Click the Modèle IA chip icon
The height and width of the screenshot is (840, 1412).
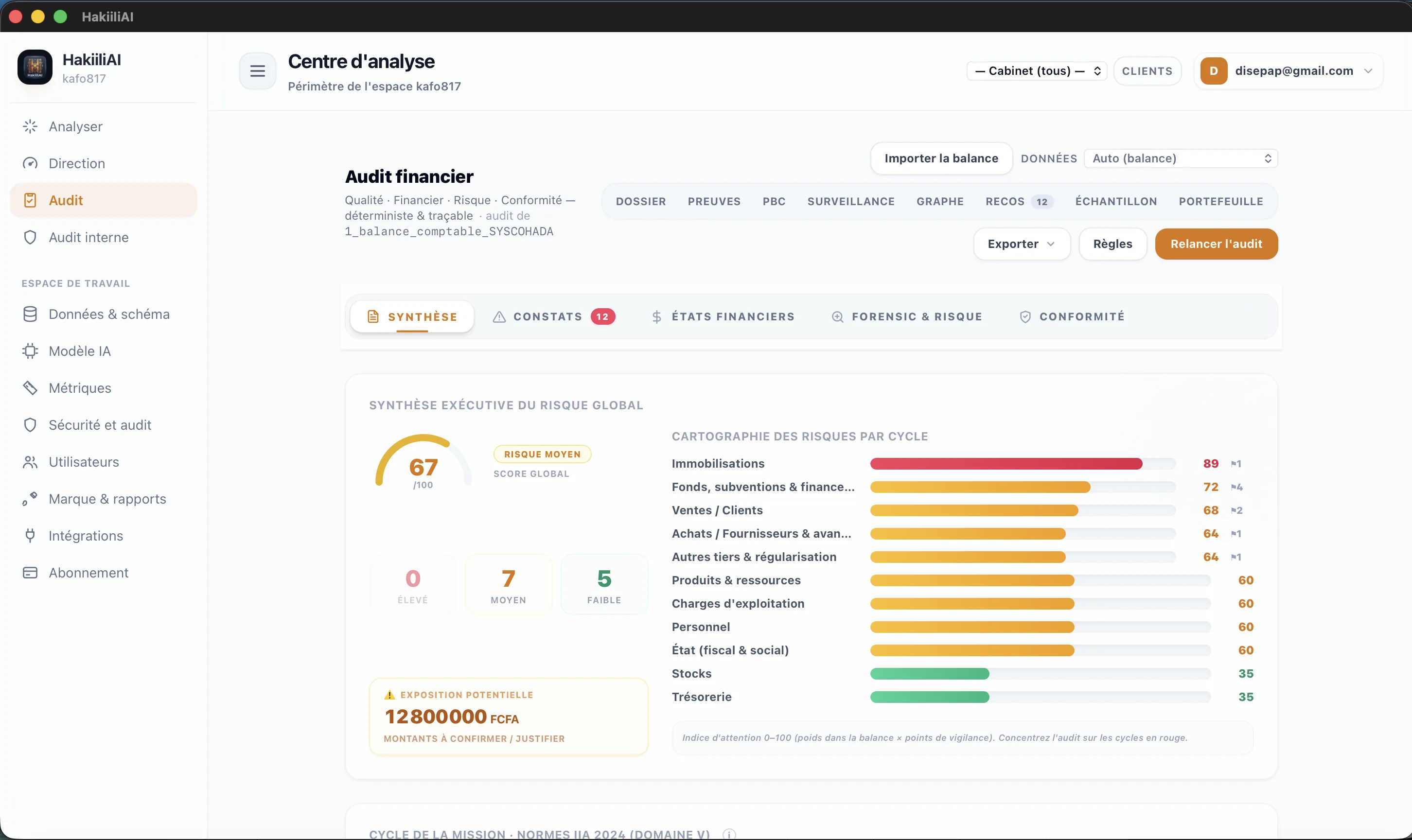click(30, 351)
